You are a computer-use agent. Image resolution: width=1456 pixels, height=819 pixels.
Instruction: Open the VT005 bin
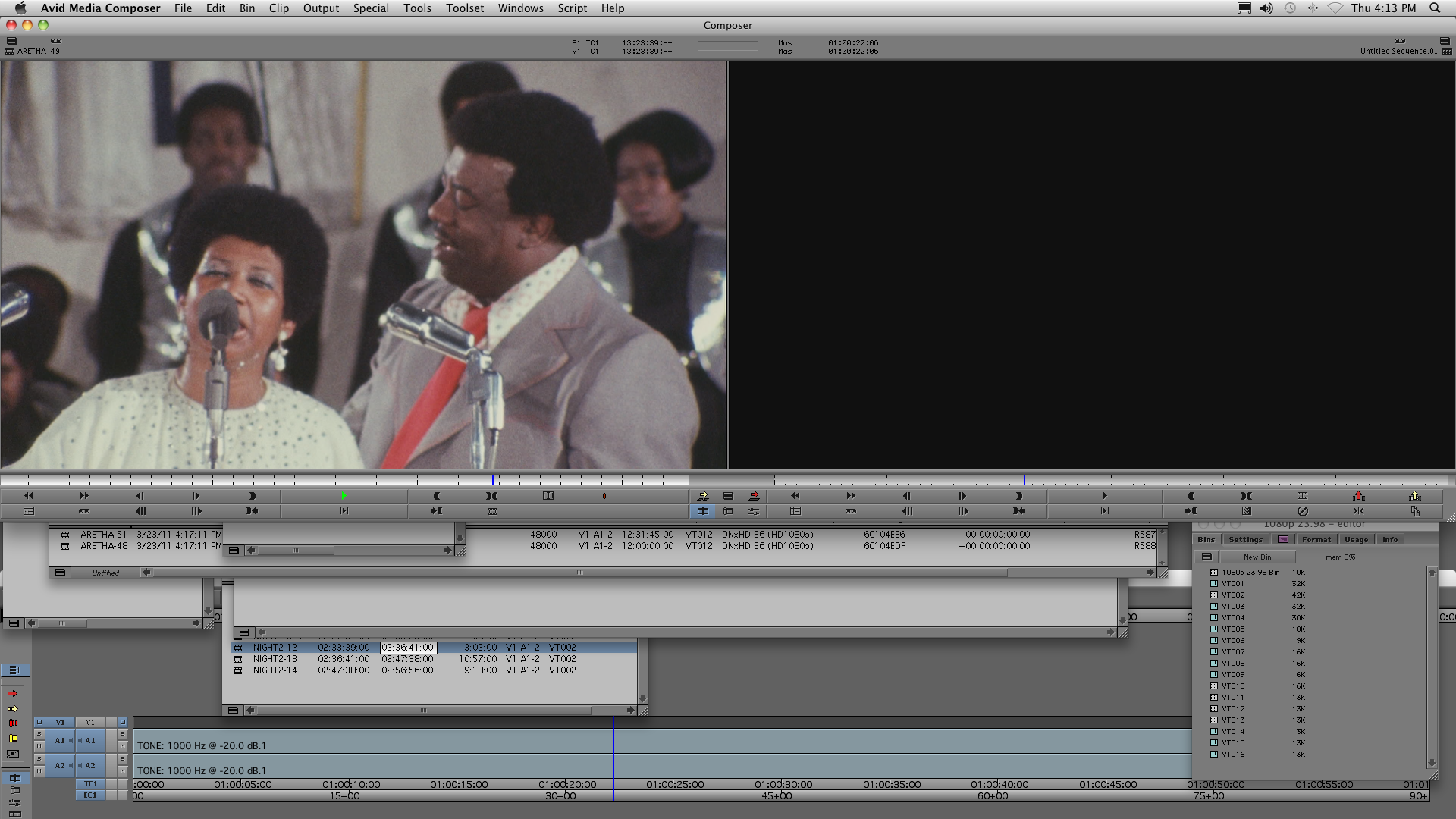1232,629
